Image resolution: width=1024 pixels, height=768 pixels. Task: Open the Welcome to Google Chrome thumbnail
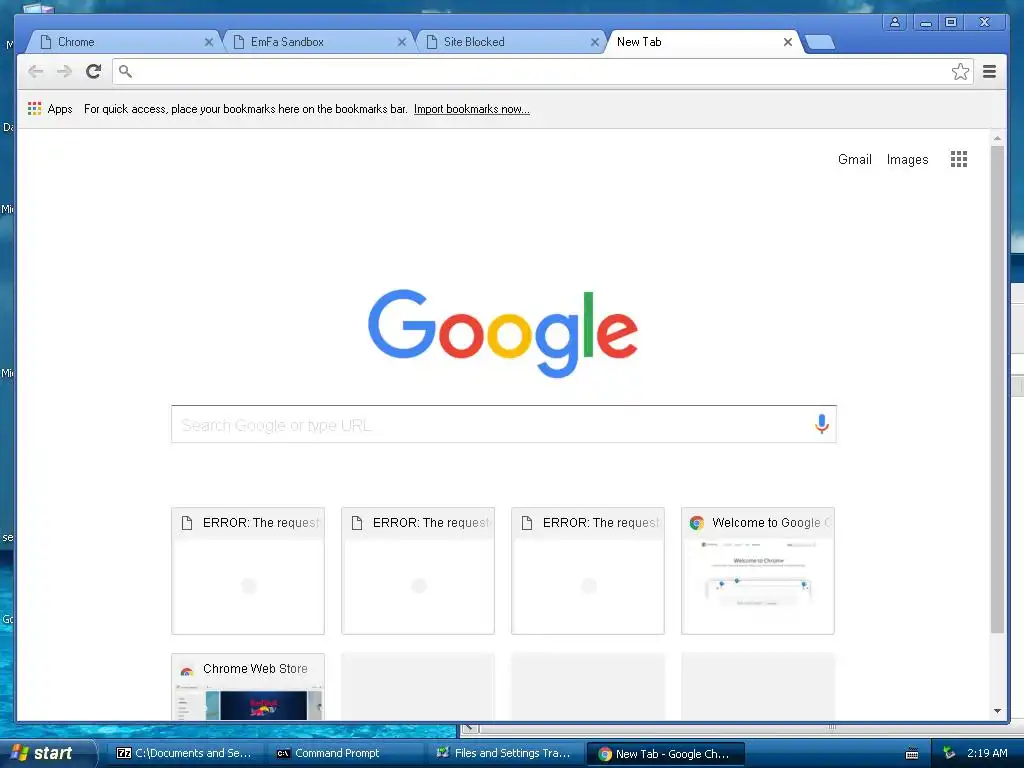click(x=758, y=571)
